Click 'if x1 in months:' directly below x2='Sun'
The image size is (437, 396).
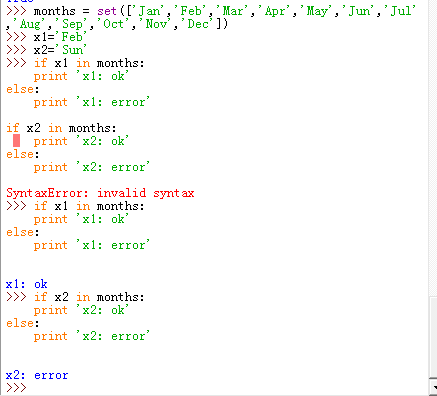(x=89, y=63)
